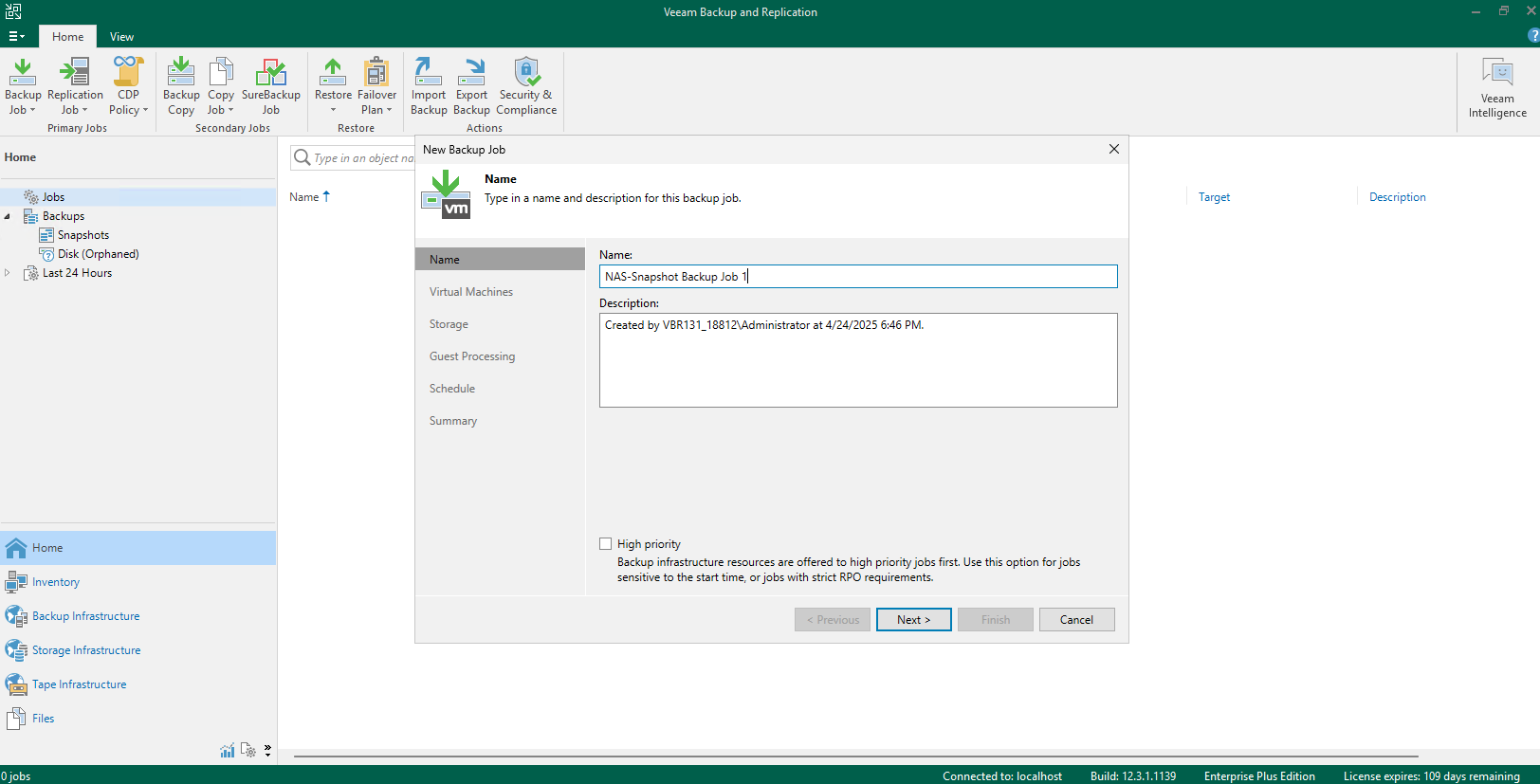Collapse the Backups tree node
The height and width of the screenshot is (784, 1540).
pyautogui.click(x=8, y=216)
